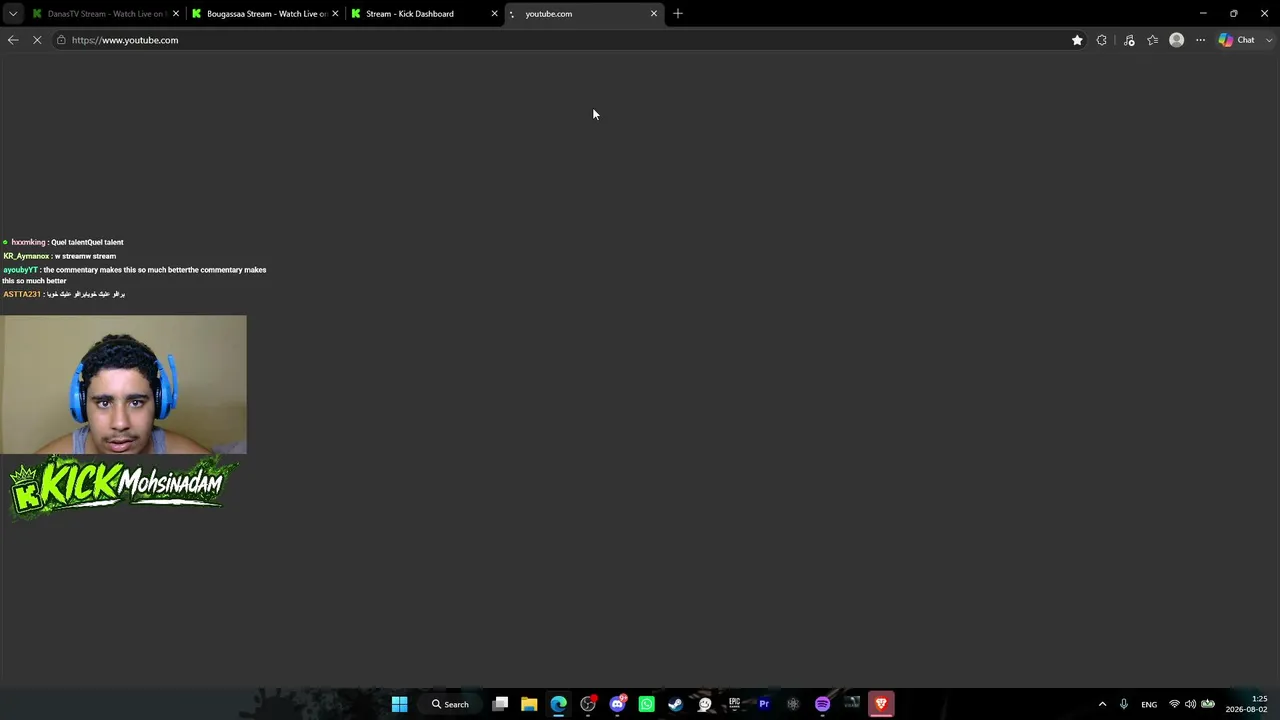The image size is (1280, 720).
Task: View site information lock icon
Action: [61, 40]
